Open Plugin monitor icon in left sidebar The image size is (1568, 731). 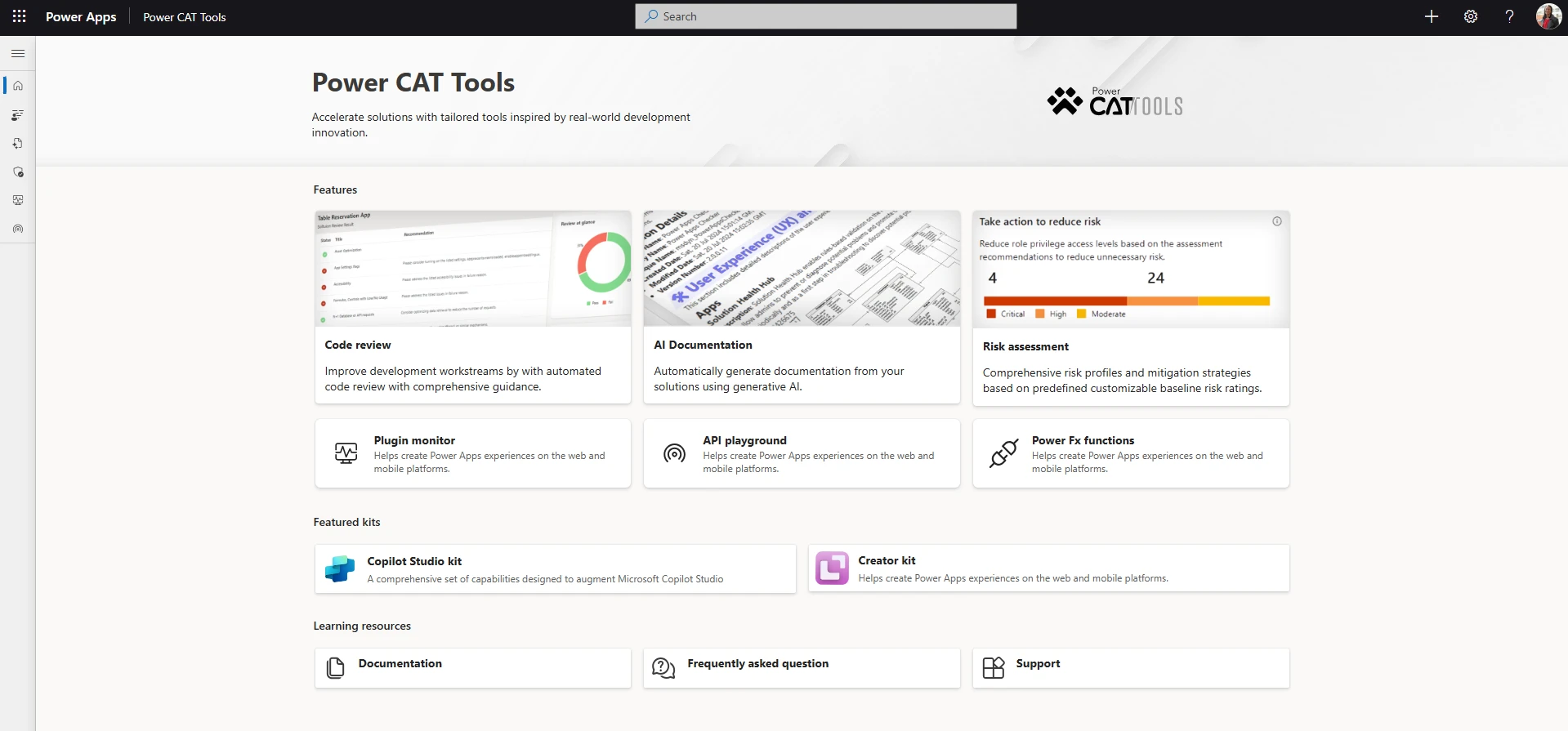click(x=18, y=200)
